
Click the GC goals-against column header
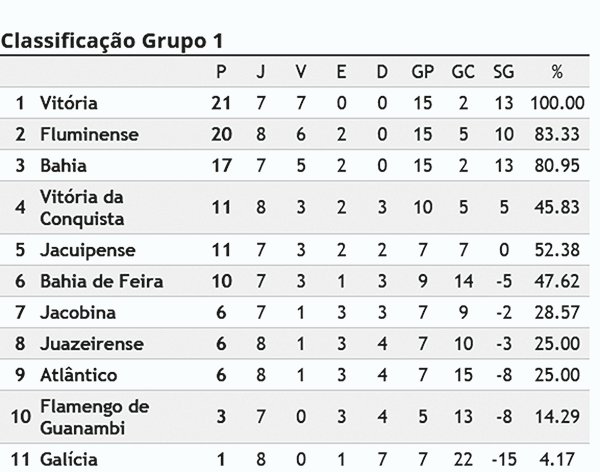(463, 72)
